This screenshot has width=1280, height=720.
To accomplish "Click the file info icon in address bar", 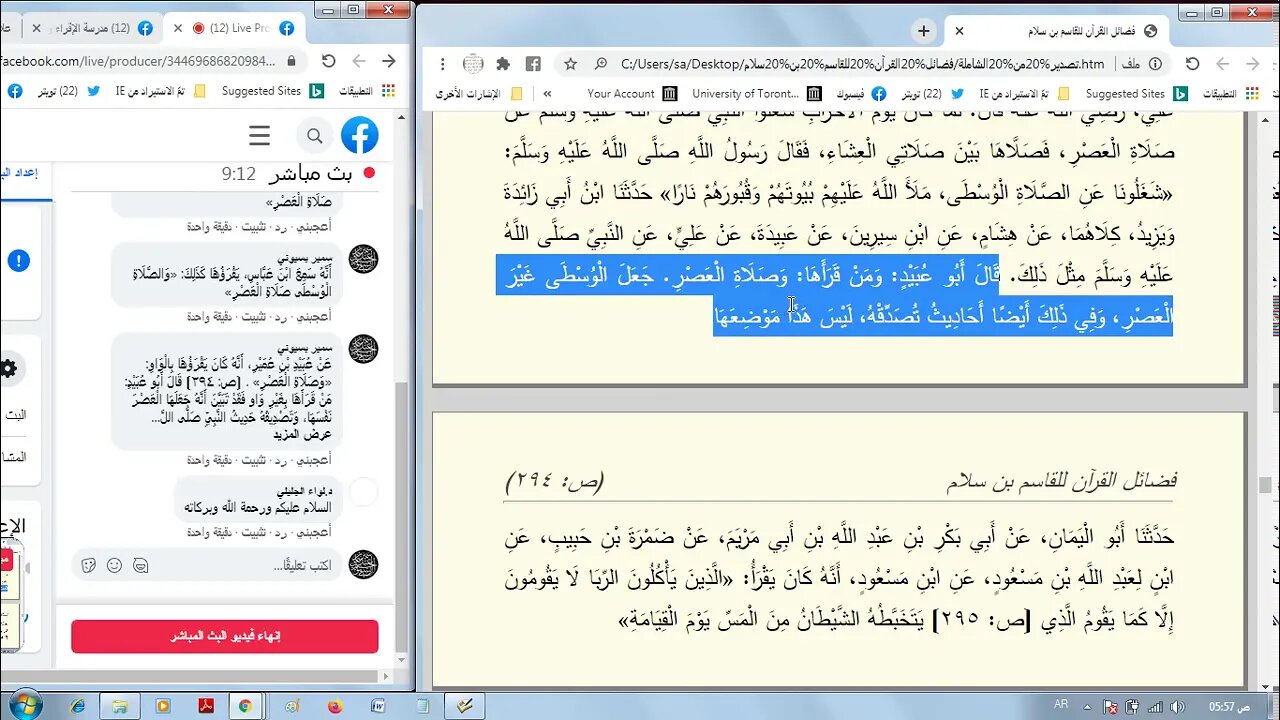I will (1155, 64).
